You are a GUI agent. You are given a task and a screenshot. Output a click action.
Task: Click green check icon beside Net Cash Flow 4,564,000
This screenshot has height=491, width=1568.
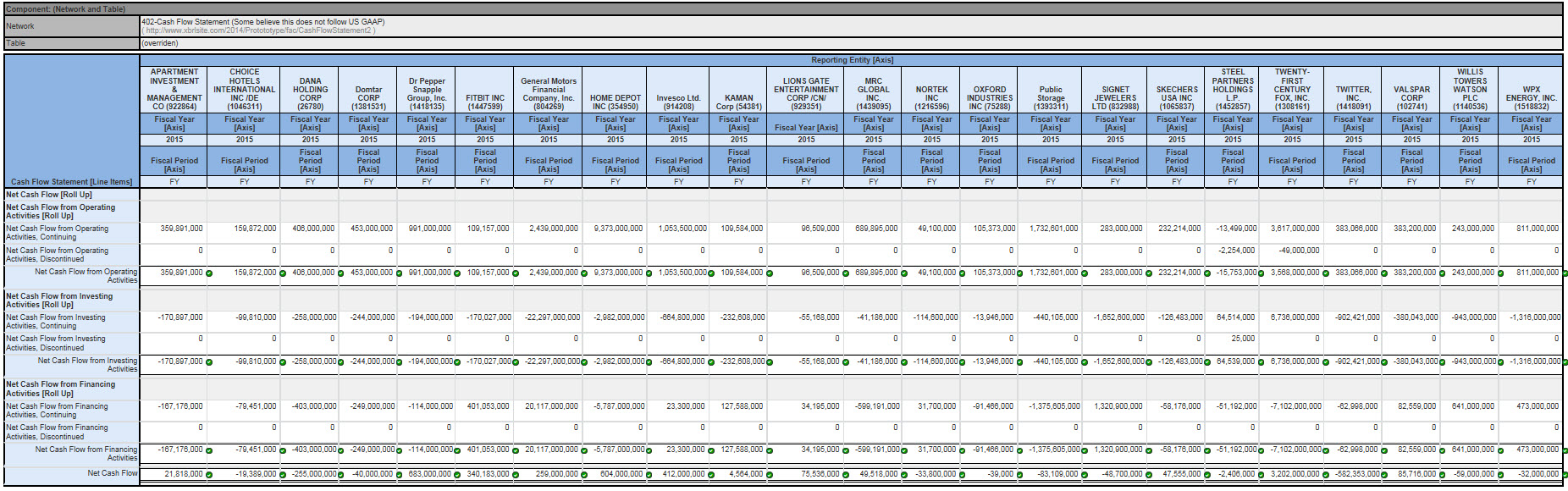[769, 475]
